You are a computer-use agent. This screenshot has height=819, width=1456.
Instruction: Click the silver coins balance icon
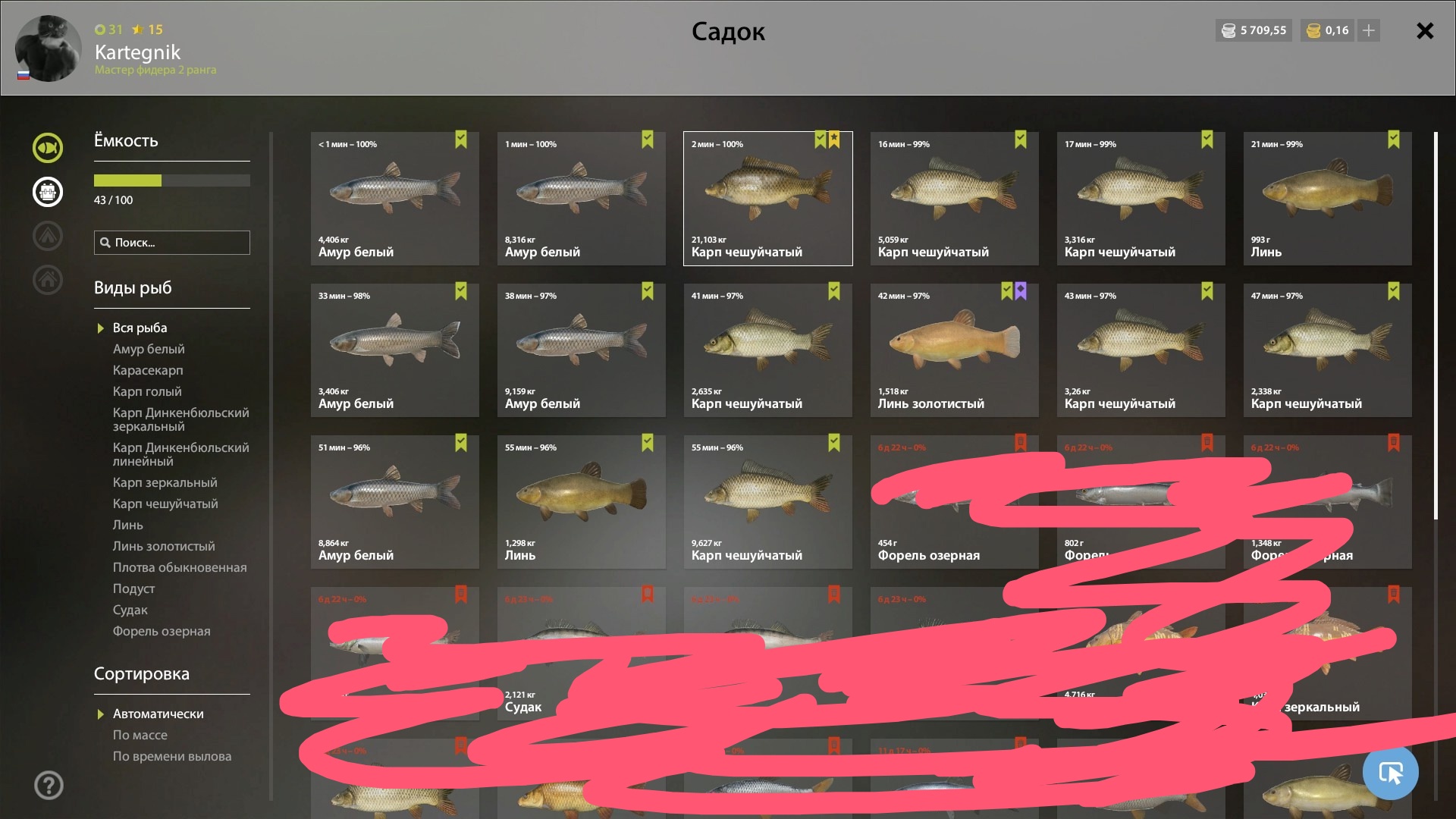[x=1228, y=30]
